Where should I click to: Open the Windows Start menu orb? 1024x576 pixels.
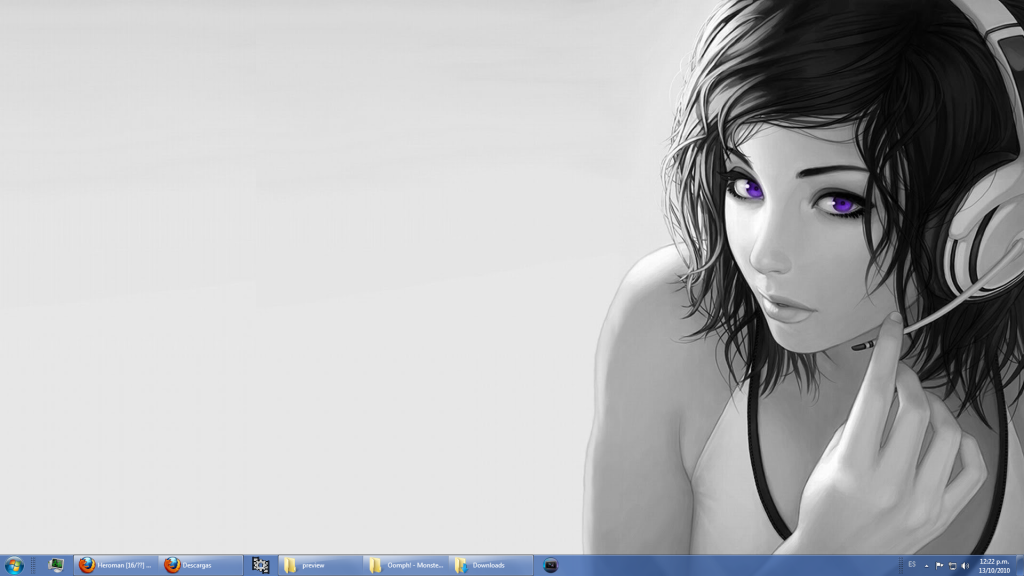click(x=14, y=566)
